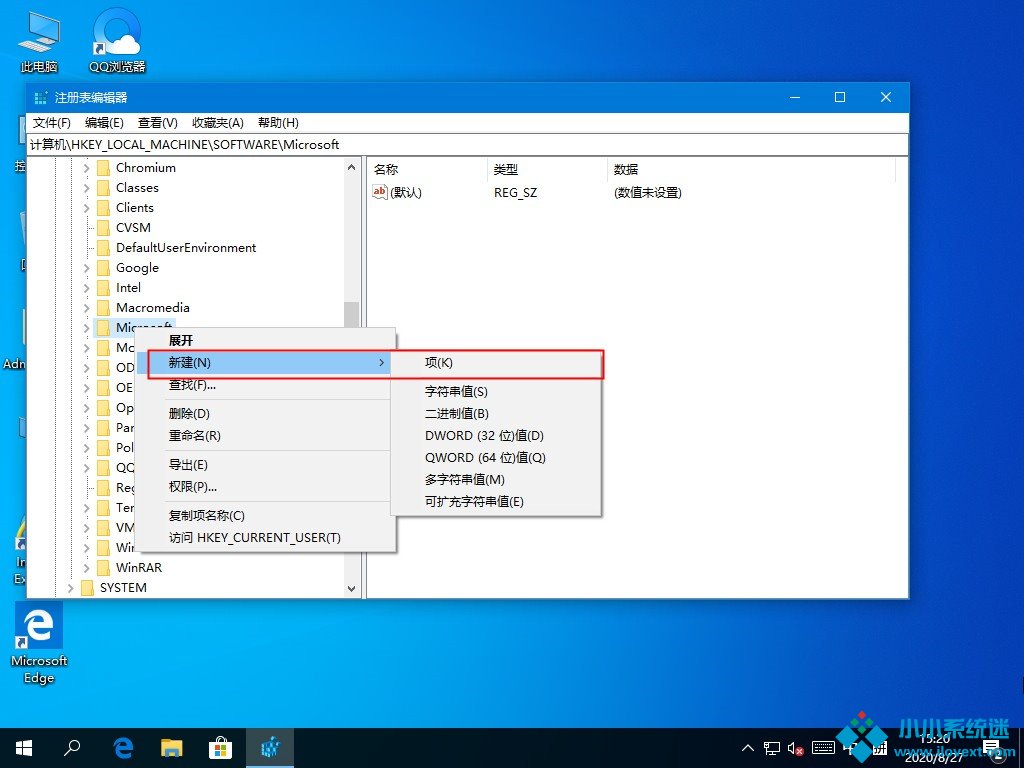Click the DefaultUserEnvironment folder icon
The height and width of the screenshot is (768, 1024).
coord(103,248)
